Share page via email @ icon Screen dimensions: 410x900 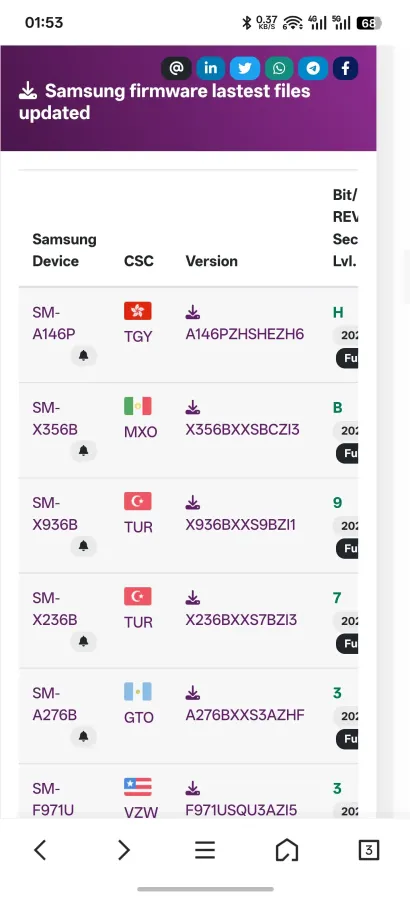point(176,68)
